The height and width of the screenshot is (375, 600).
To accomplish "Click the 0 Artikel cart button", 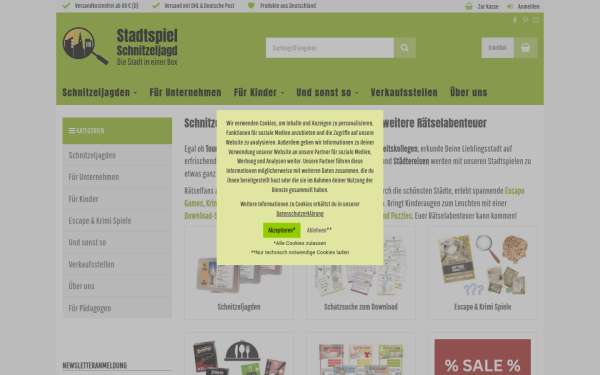I will coord(497,48).
